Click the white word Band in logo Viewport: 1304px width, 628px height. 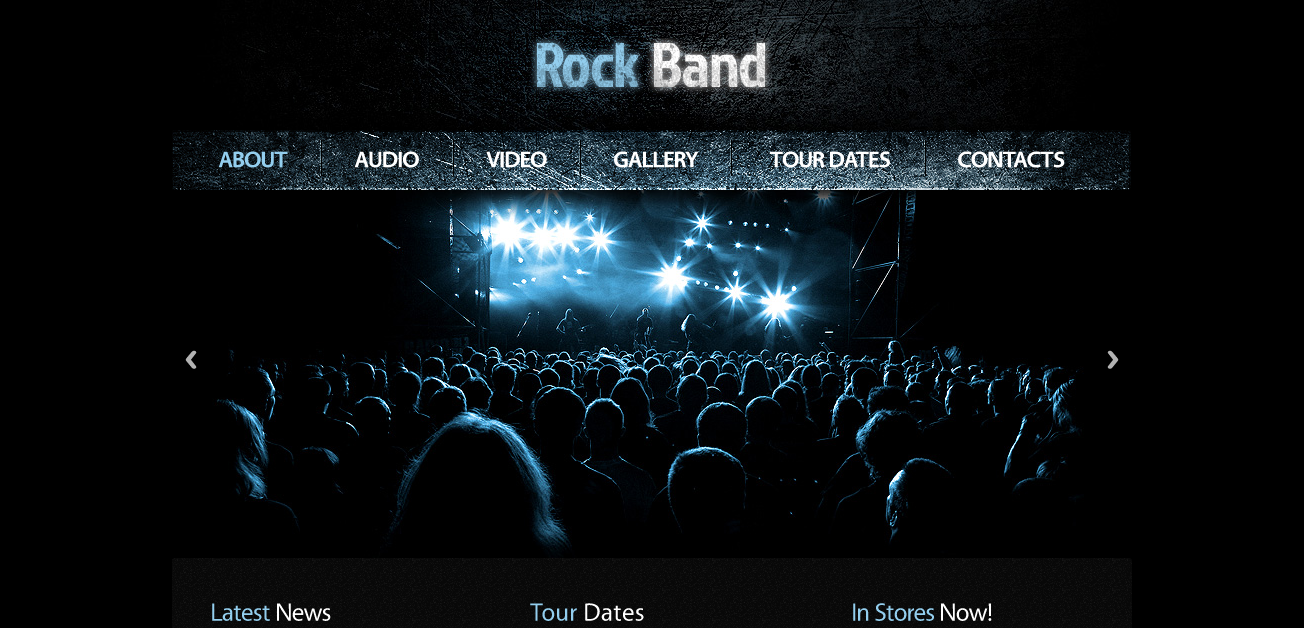tap(709, 66)
